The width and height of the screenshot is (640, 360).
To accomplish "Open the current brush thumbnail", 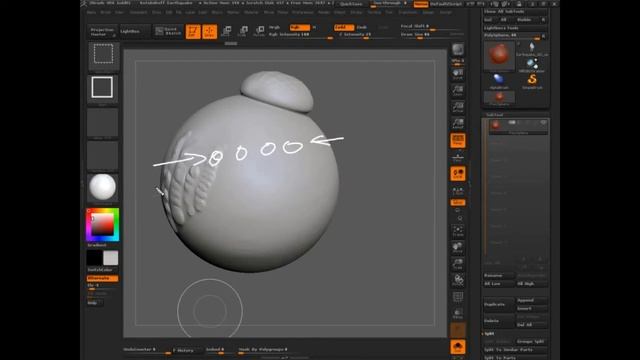I will (103, 55).
